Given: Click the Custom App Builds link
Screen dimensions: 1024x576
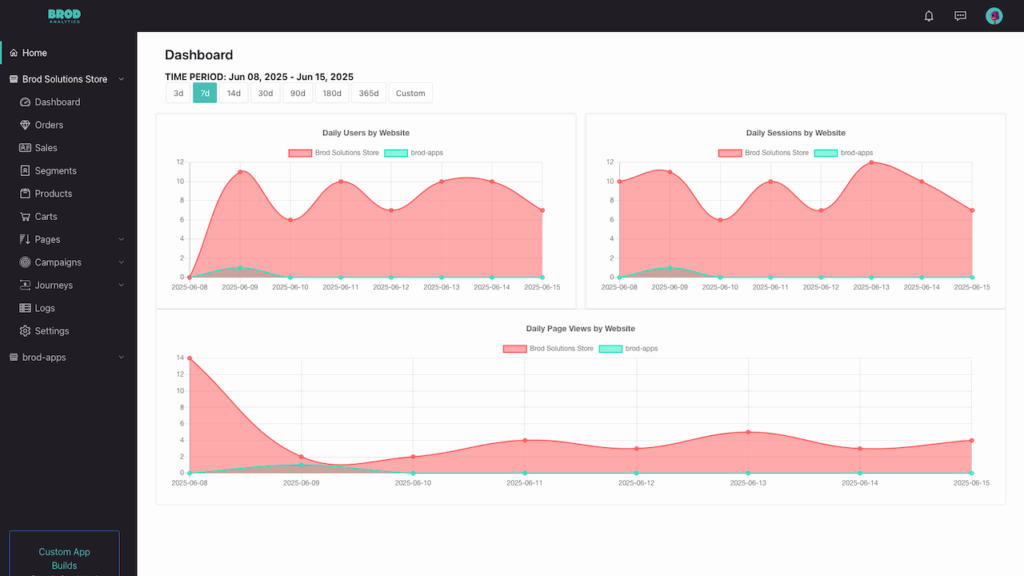Looking at the screenshot, I should (64, 557).
